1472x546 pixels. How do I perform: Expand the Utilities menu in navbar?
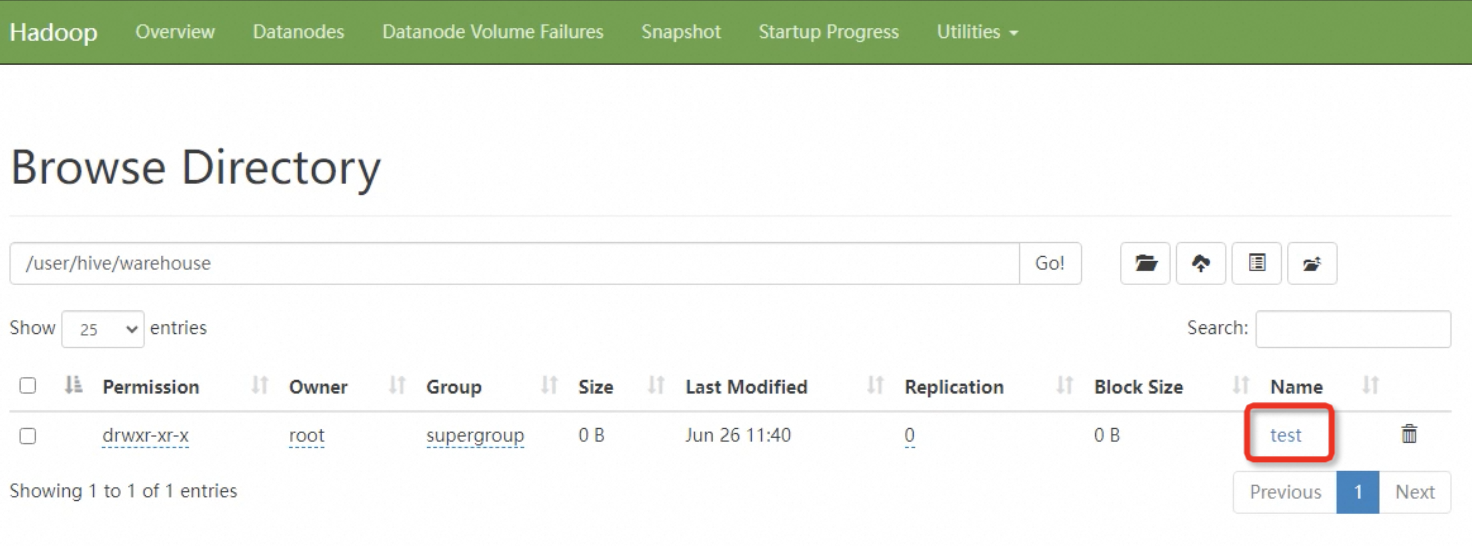[x=977, y=32]
